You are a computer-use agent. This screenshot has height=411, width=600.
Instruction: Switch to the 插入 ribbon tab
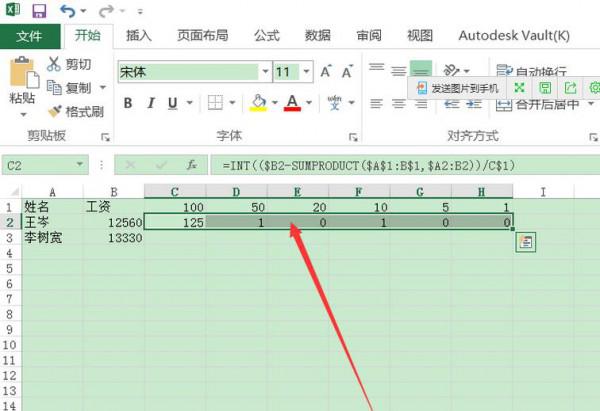coord(139,36)
